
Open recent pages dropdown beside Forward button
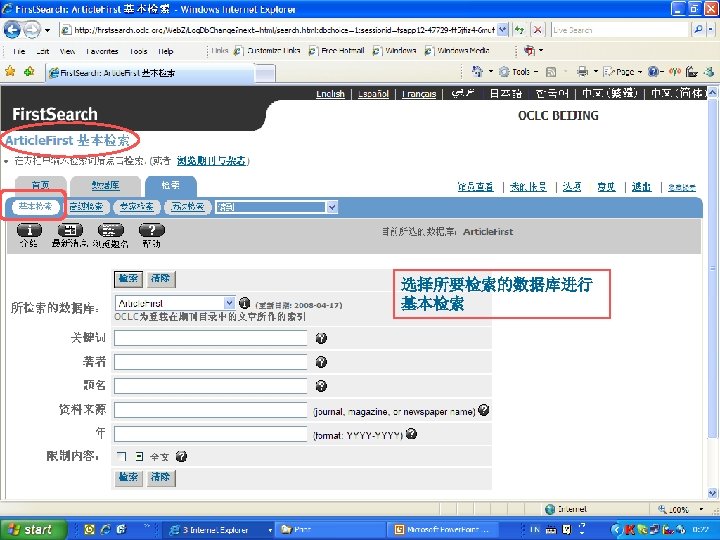coord(47,30)
